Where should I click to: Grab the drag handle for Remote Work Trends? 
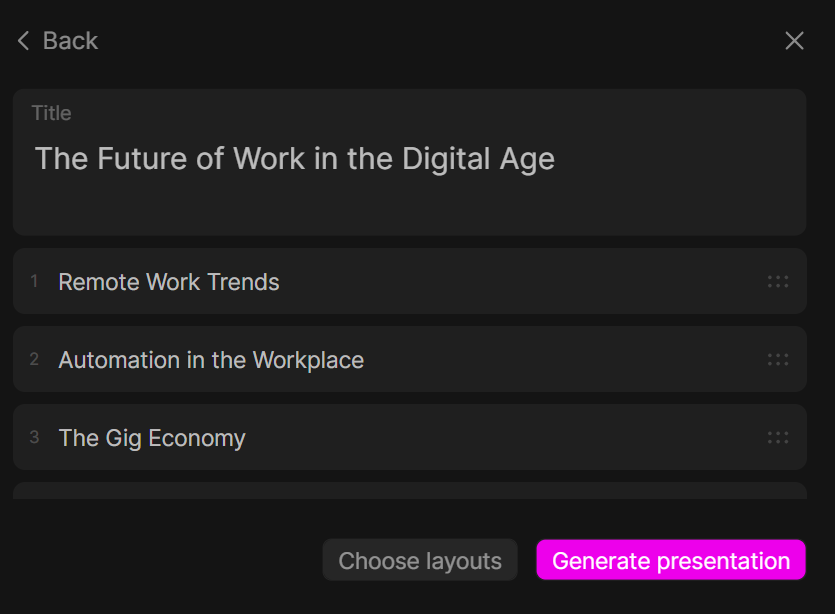coord(778,282)
